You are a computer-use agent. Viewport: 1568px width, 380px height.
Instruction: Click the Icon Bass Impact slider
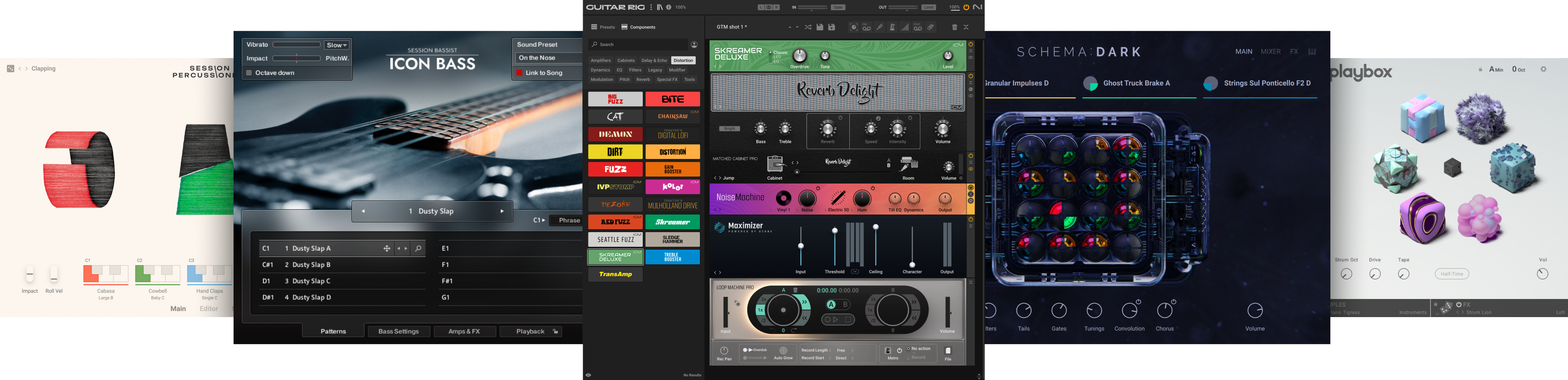point(296,58)
